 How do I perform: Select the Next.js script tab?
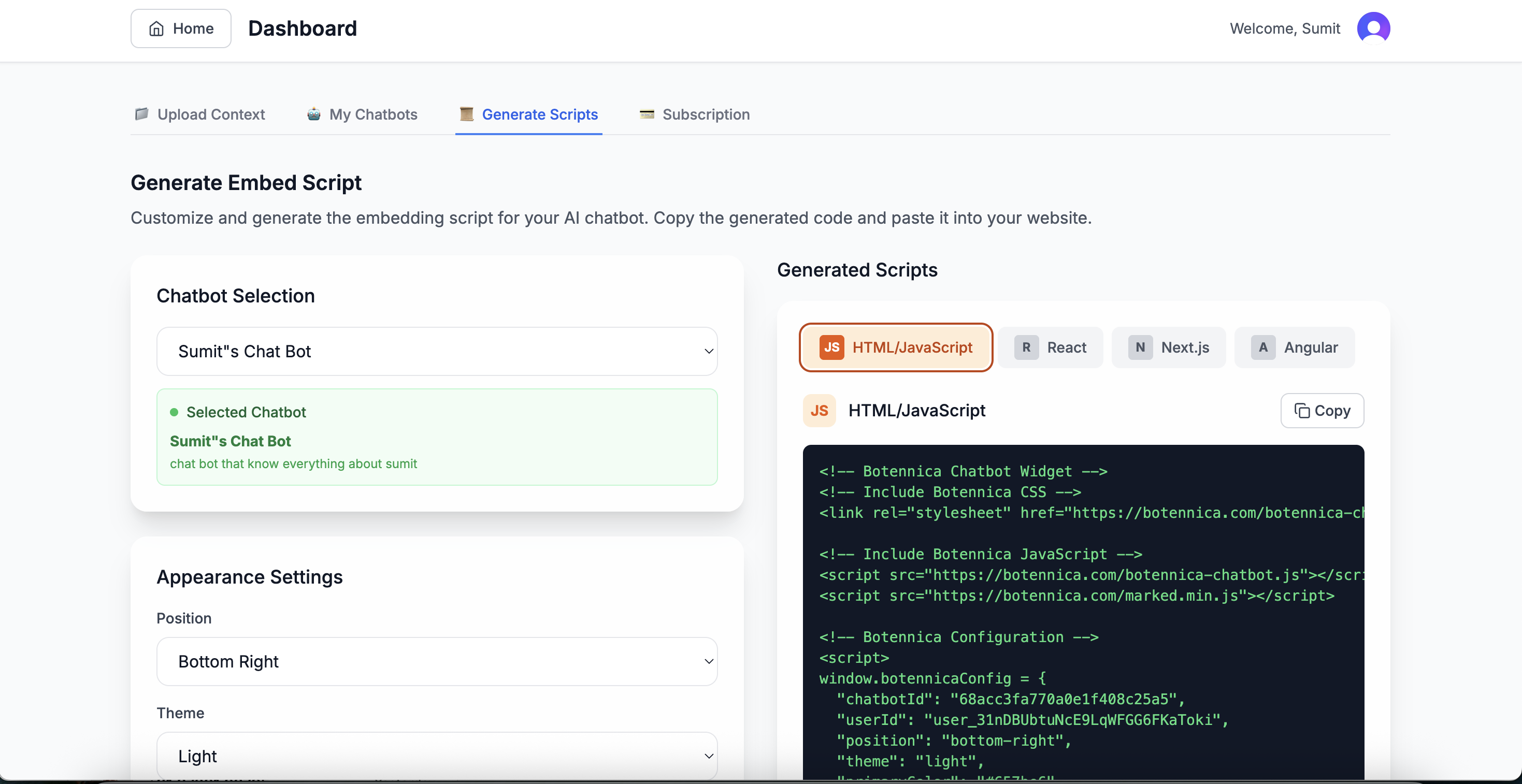1169,347
